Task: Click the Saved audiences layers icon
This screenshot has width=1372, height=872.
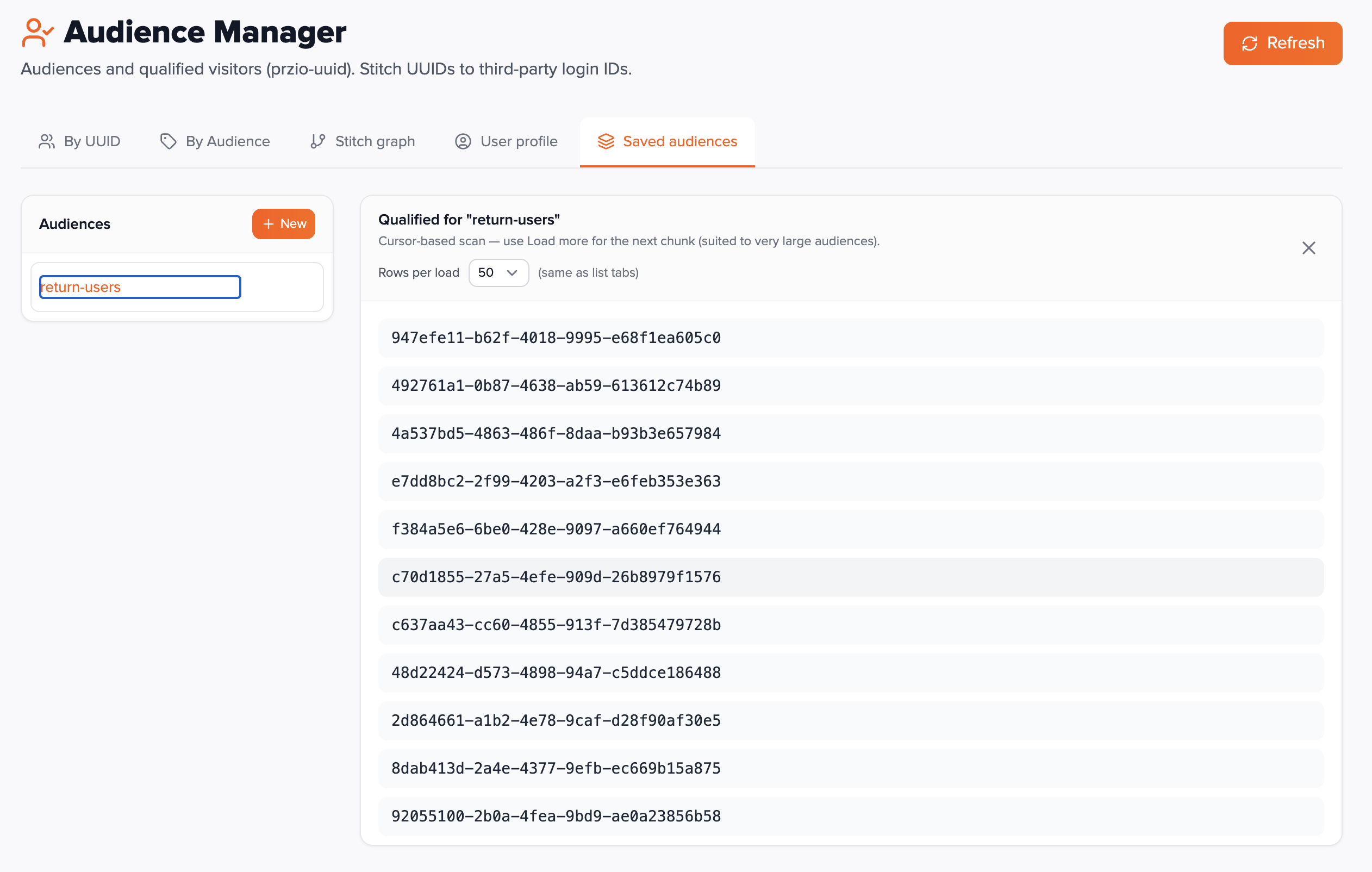Action: [x=606, y=141]
